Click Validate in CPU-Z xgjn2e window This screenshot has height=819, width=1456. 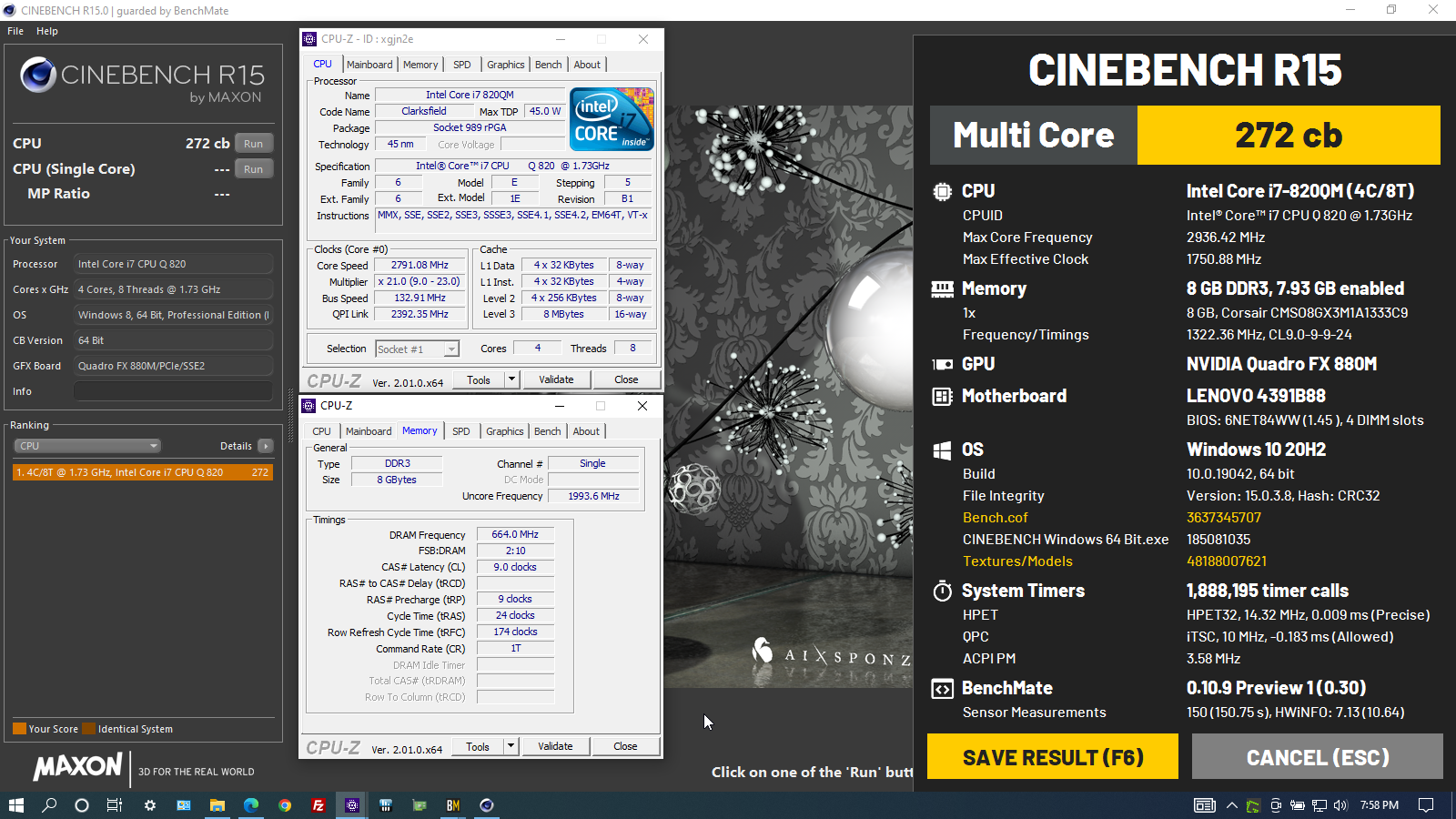[556, 379]
